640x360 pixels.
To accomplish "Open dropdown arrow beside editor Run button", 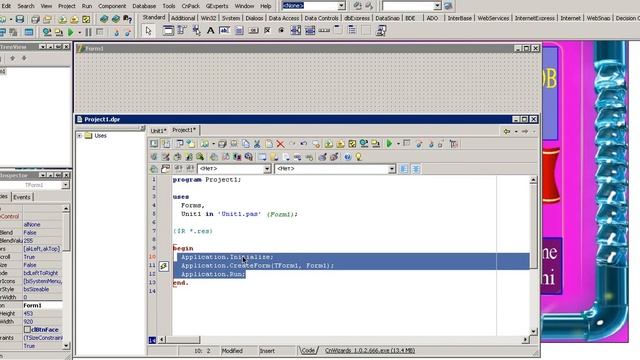I will [398, 144].
